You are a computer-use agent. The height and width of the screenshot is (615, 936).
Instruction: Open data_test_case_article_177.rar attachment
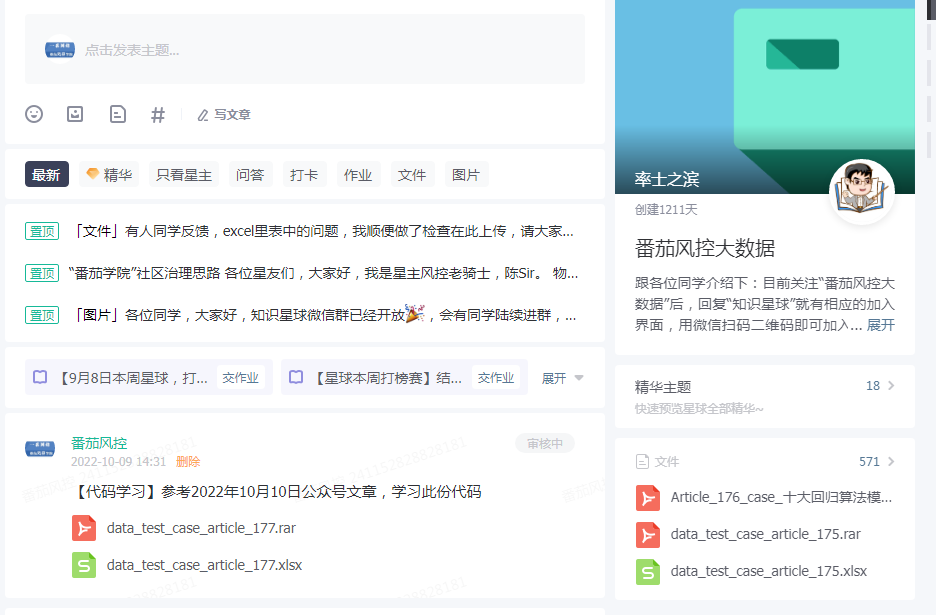[x=200, y=528]
